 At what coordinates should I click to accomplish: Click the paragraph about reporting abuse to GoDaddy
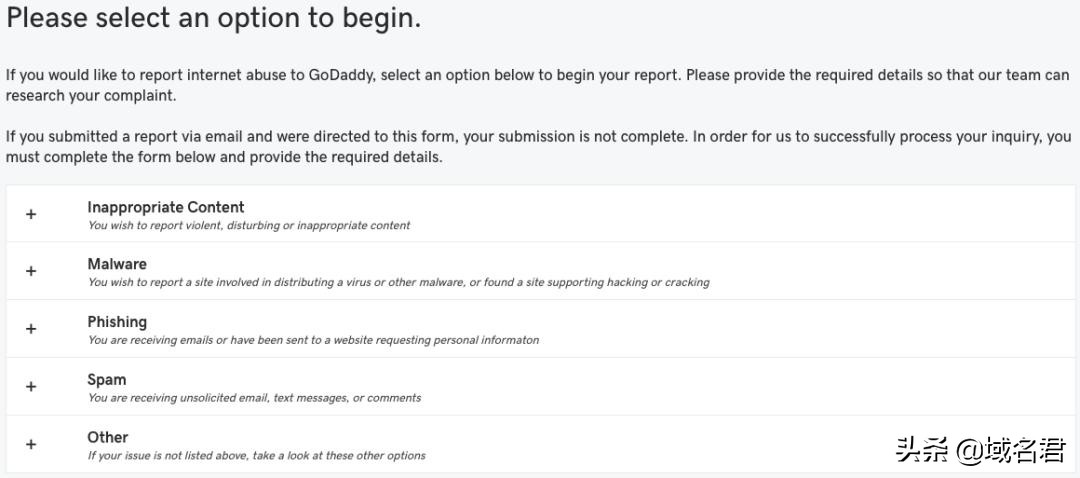coord(537,85)
